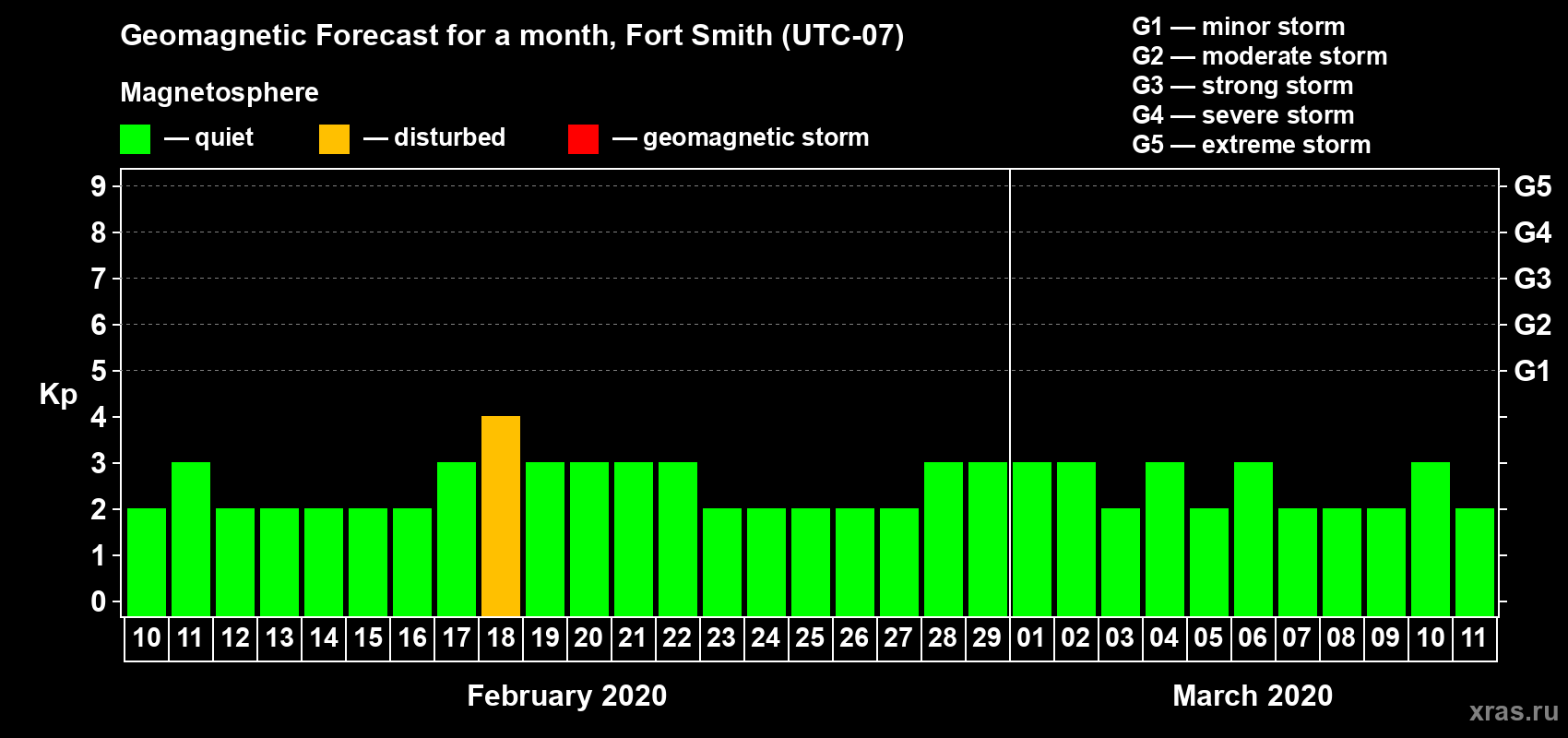This screenshot has width=1568, height=738.
Task: Click the 'G1 — minor storm' legend text
Action: tap(1239, 27)
